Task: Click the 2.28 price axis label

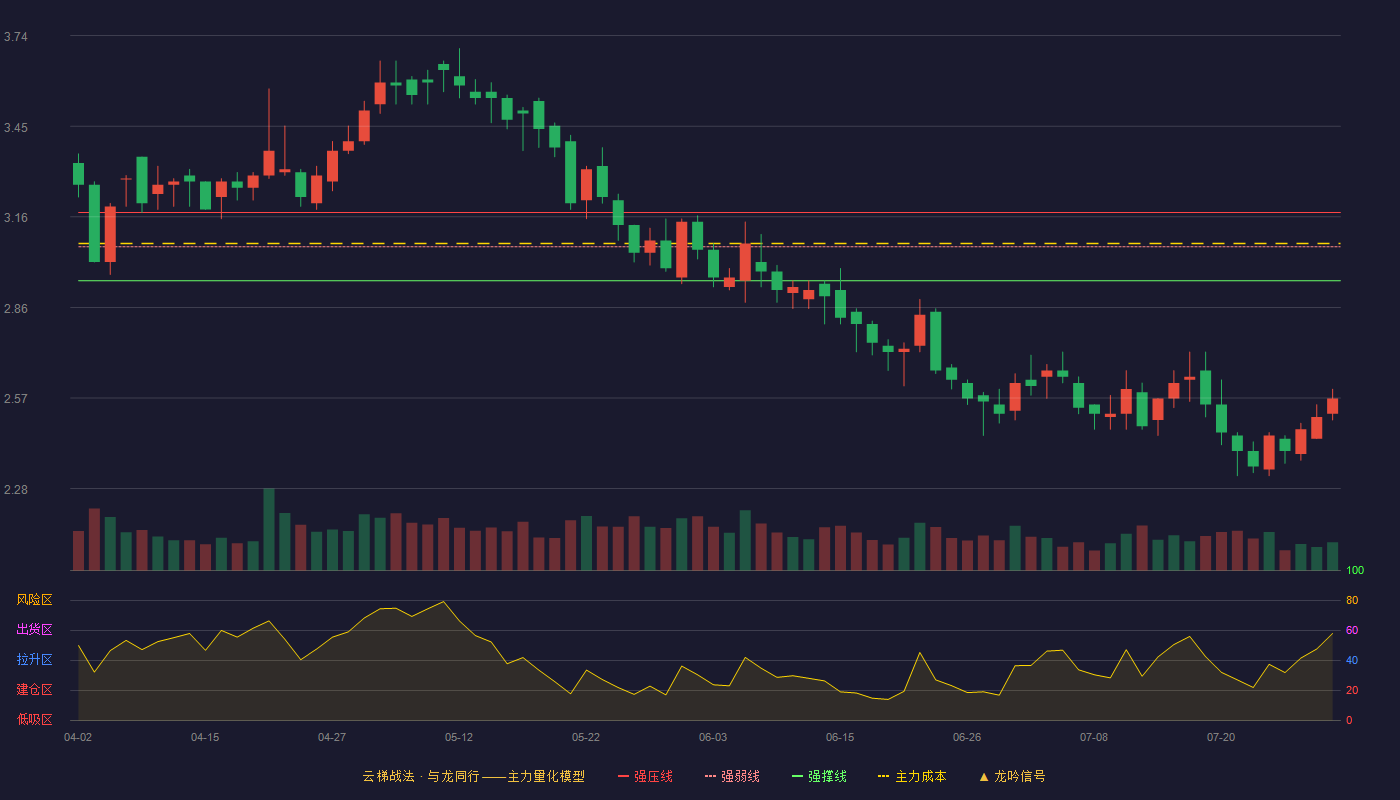Action: click(15, 490)
